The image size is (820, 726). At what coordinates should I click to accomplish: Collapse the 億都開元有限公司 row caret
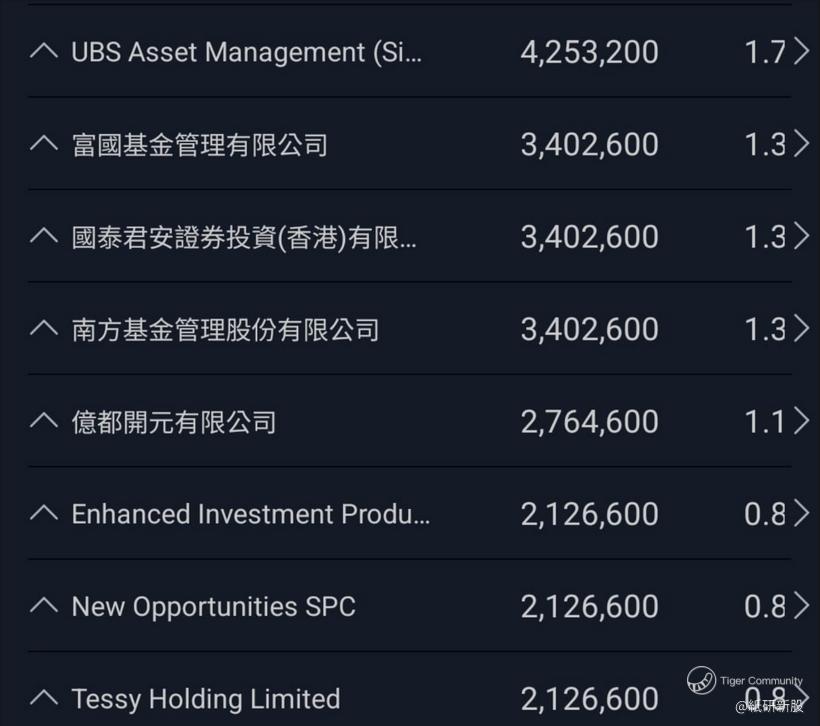tap(44, 421)
